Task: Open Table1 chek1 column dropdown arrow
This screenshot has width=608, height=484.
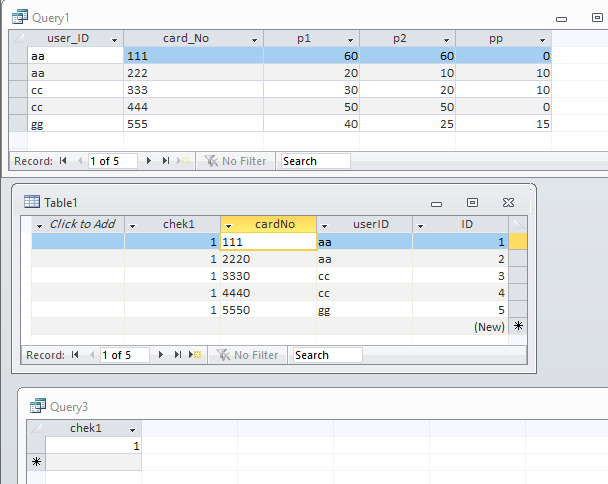Action: click(133, 226)
